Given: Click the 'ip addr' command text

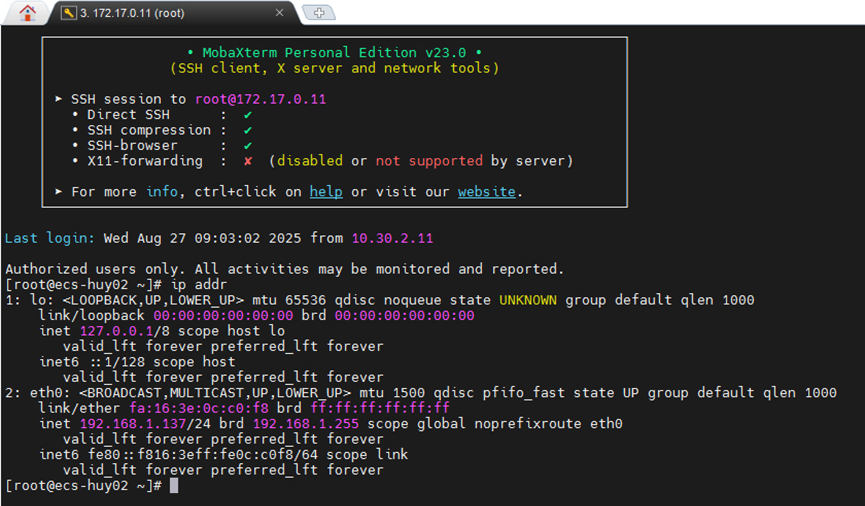Looking at the screenshot, I should pos(199,285).
